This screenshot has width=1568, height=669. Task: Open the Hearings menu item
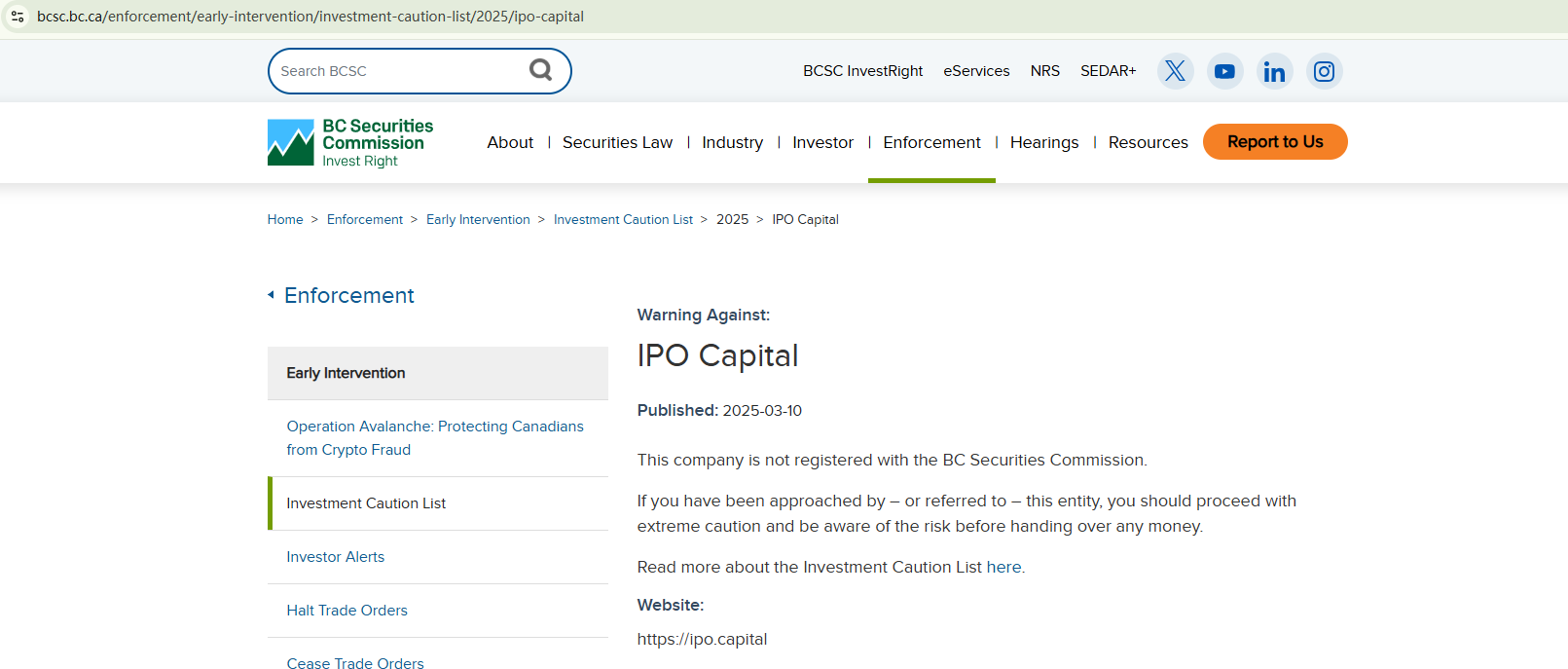pos(1043,142)
